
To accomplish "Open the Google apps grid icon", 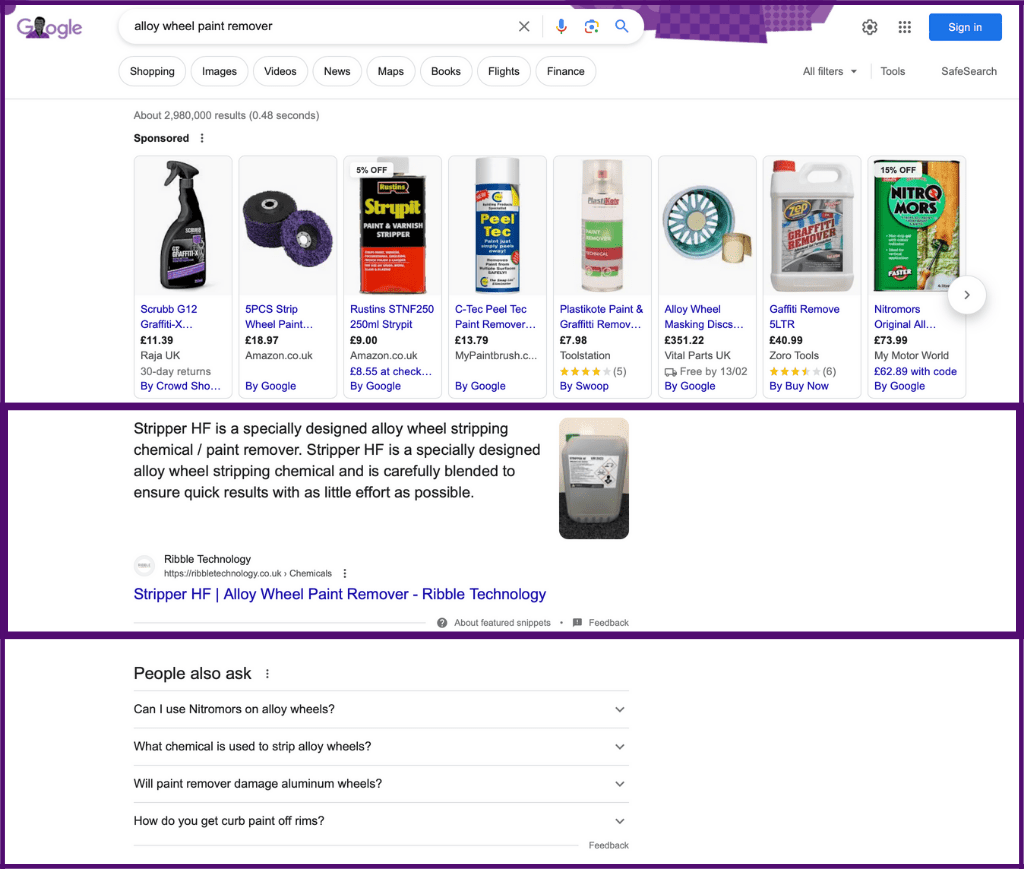I will tap(904, 27).
